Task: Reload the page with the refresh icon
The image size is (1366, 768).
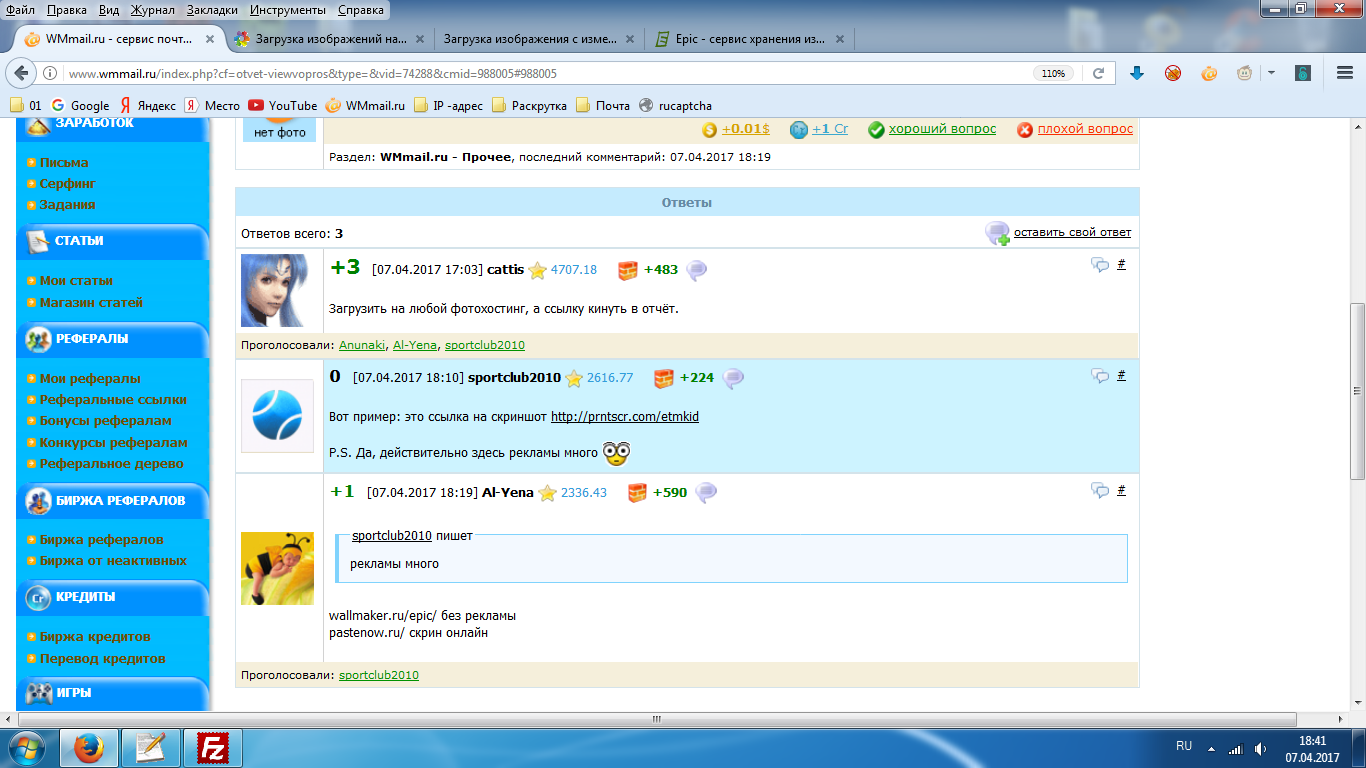Action: pos(1098,73)
